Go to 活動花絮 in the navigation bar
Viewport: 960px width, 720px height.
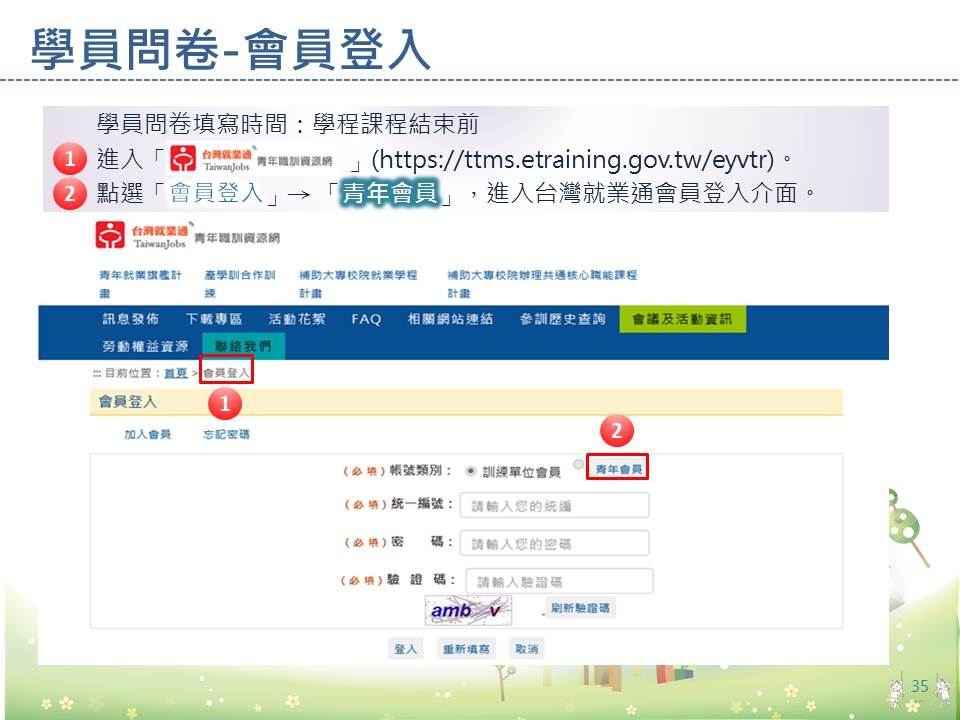[297, 320]
